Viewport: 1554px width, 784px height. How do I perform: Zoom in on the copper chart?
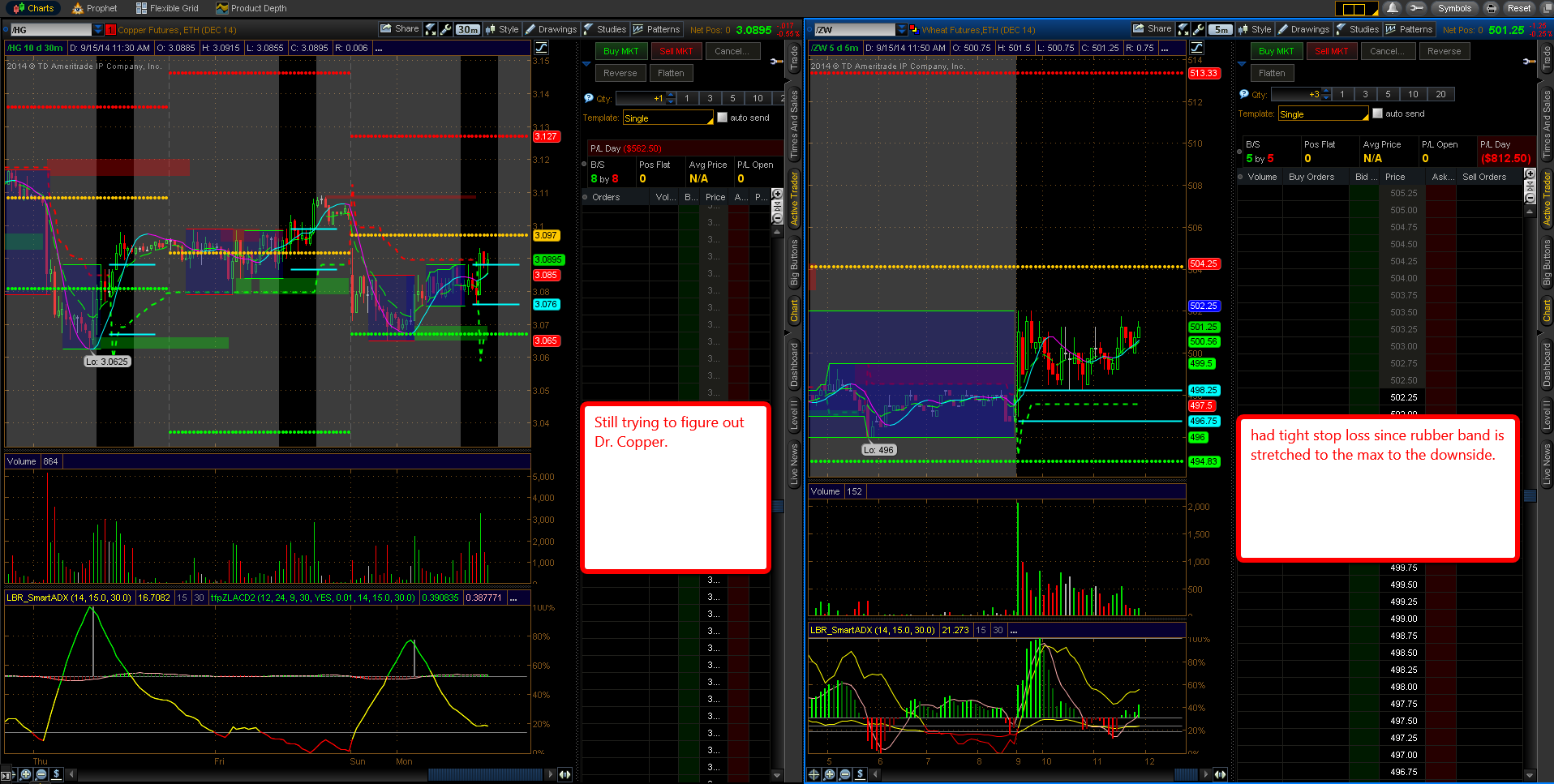pyautogui.click(x=26, y=774)
